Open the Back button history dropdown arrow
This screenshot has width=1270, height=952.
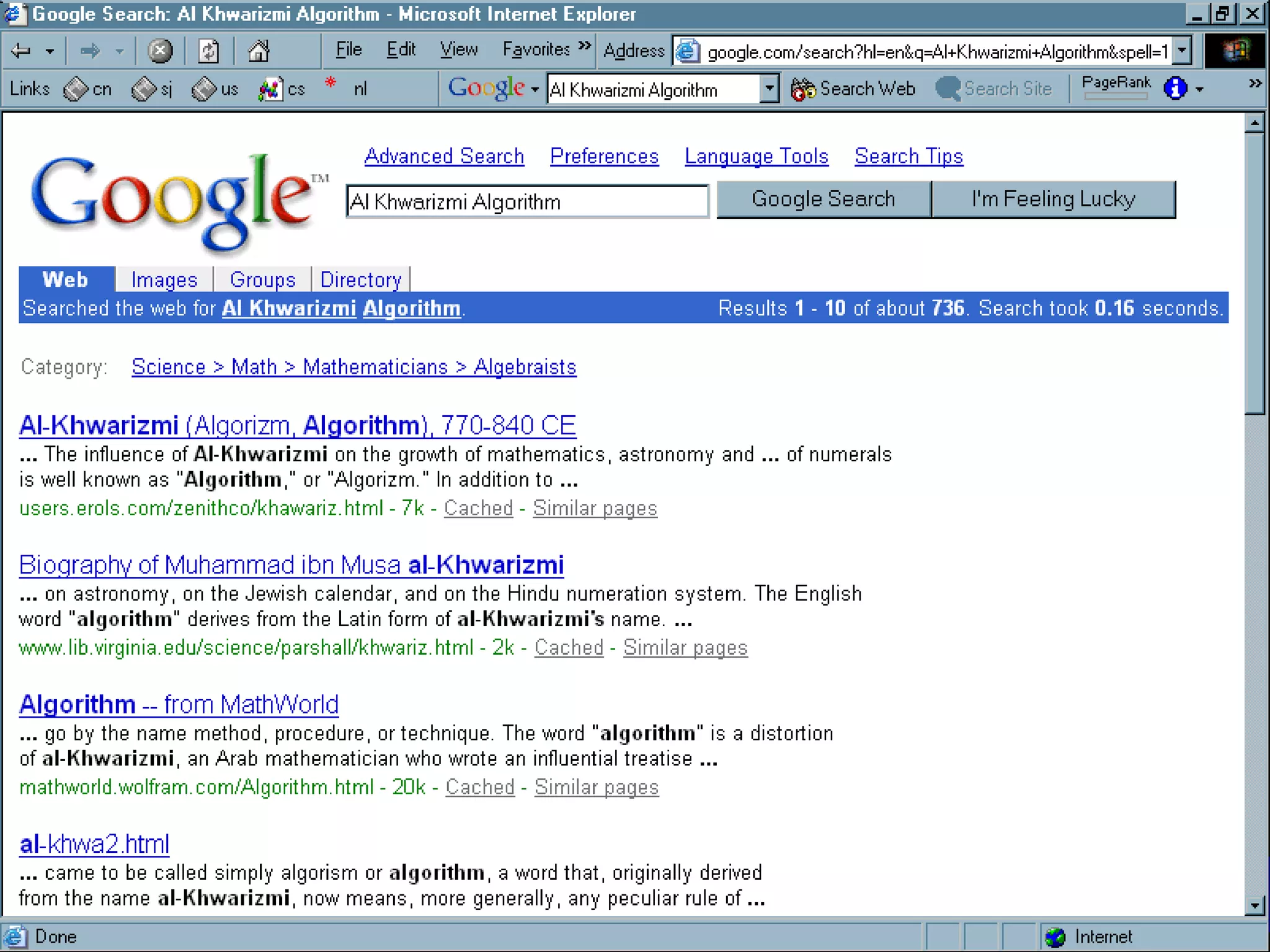point(50,51)
